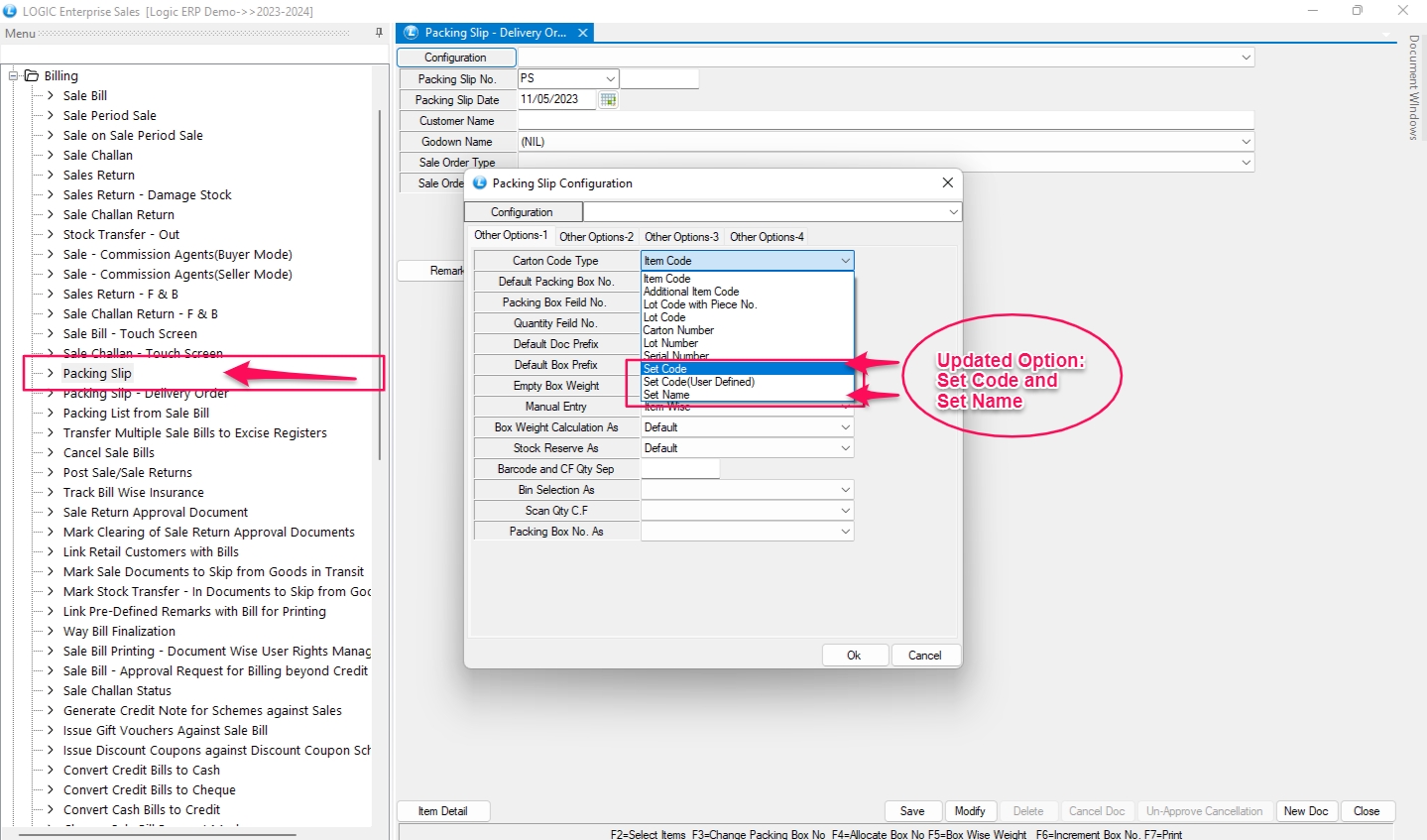Click the New Doc button
The width and height of the screenshot is (1427, 840).
[1305, 811]
